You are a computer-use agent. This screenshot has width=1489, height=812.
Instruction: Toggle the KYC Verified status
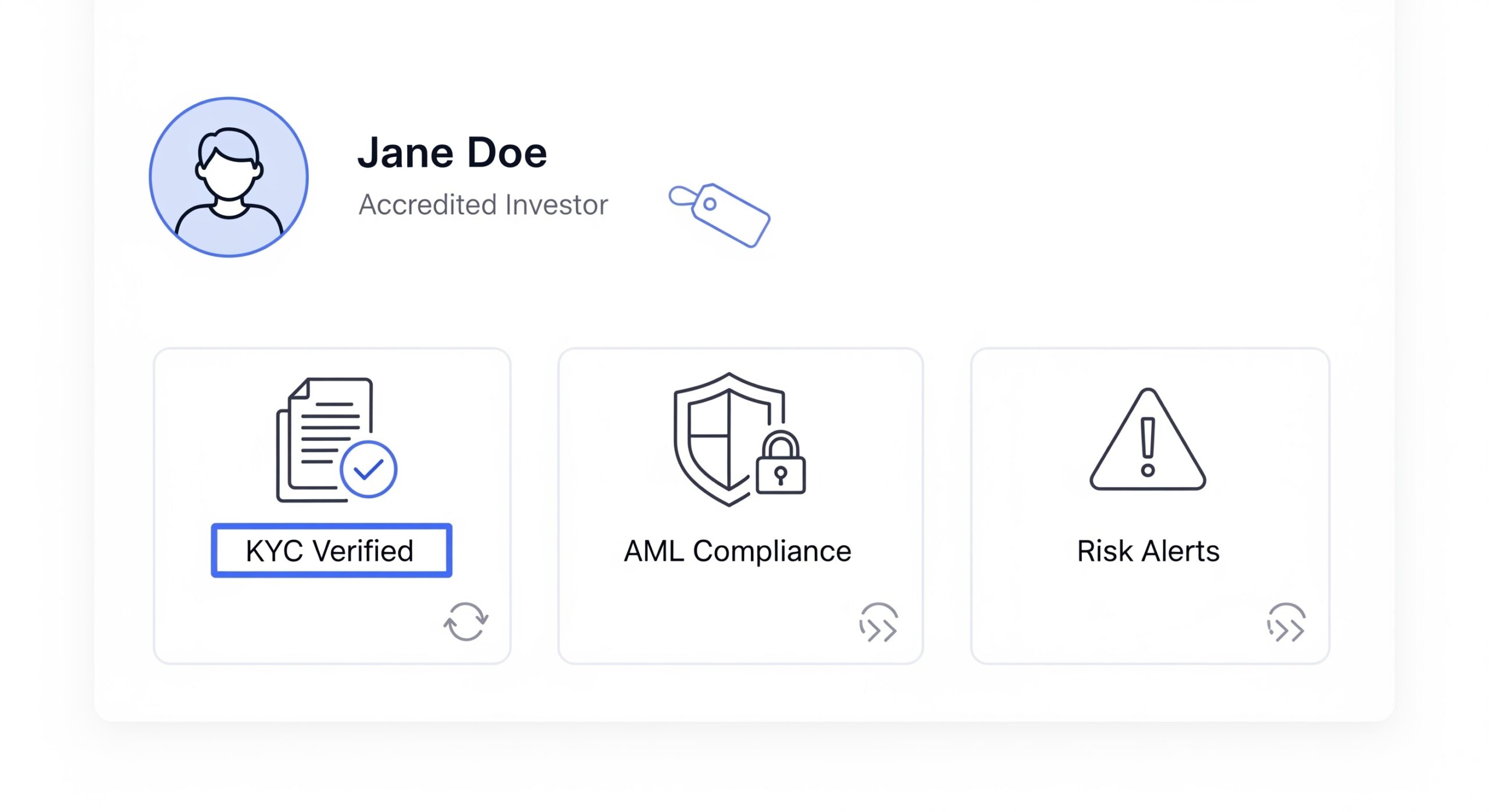[332, 550]
